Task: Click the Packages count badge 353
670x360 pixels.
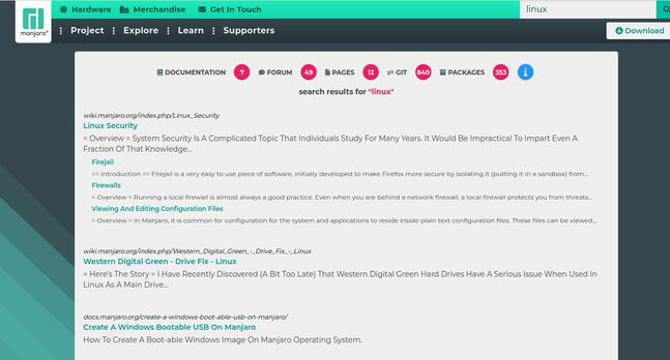Action: [x=500, y=72]
